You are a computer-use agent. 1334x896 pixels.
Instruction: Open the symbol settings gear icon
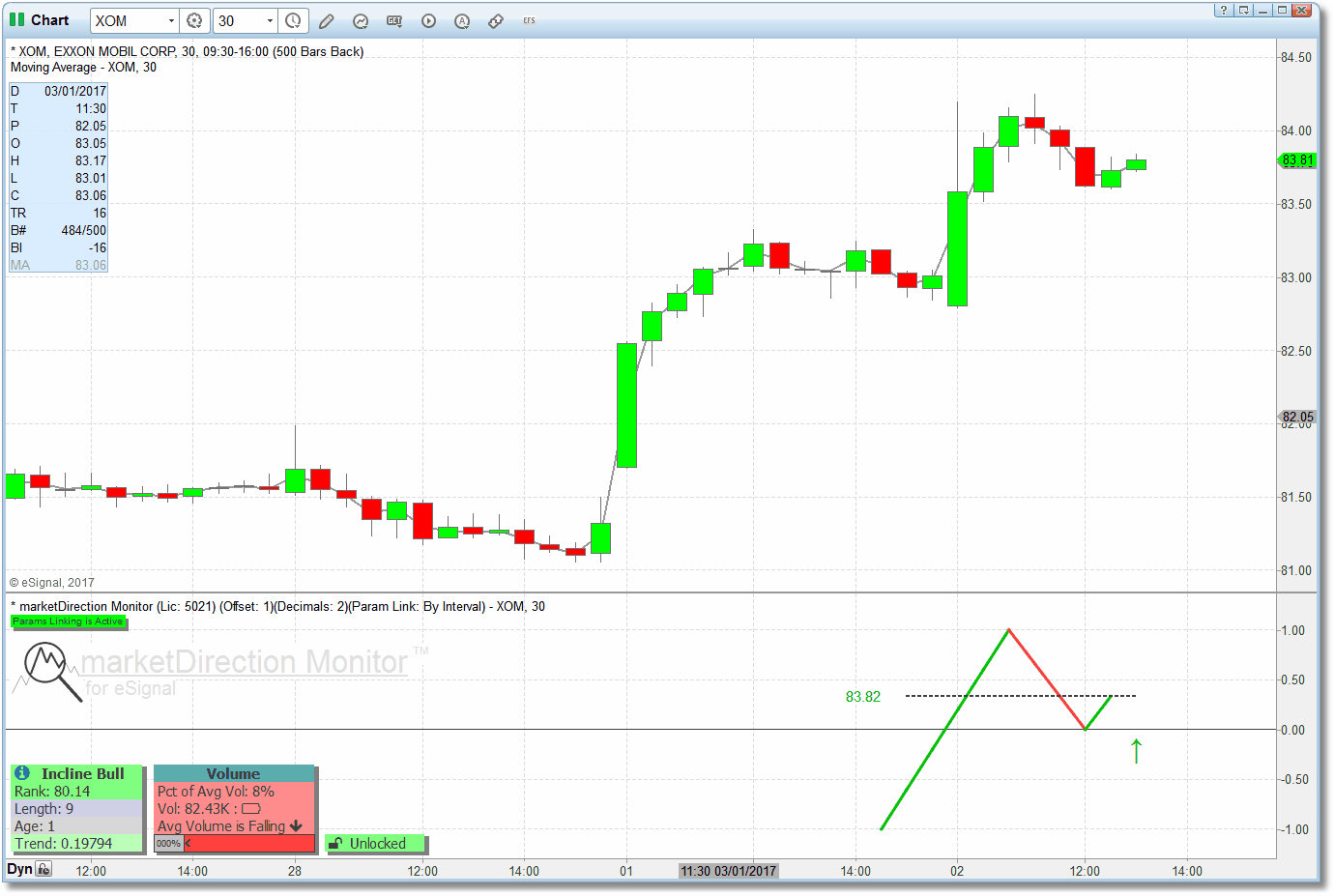click(194, 20)
